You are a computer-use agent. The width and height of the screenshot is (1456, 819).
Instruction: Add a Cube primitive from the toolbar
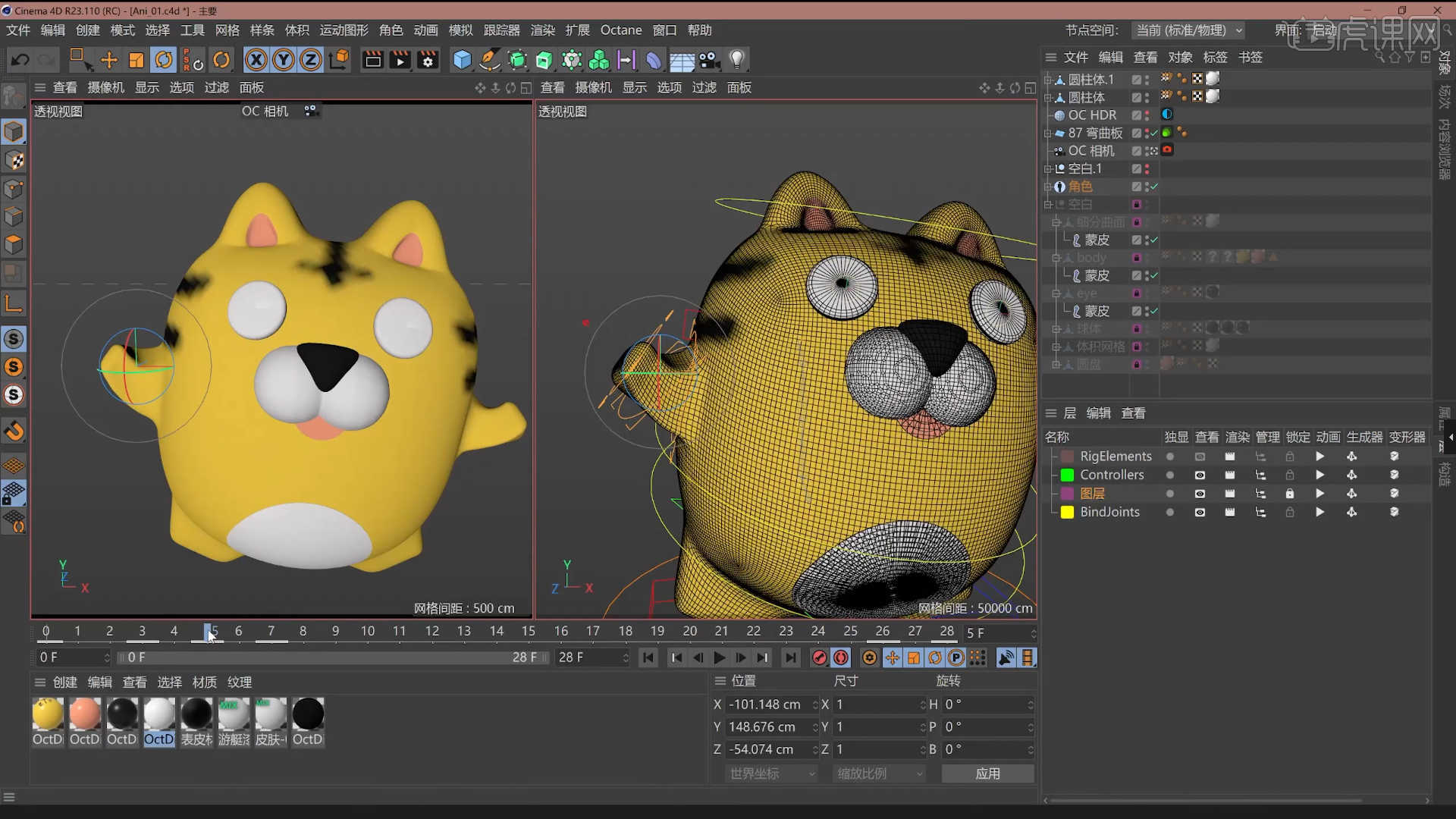[x=462, y=60]
